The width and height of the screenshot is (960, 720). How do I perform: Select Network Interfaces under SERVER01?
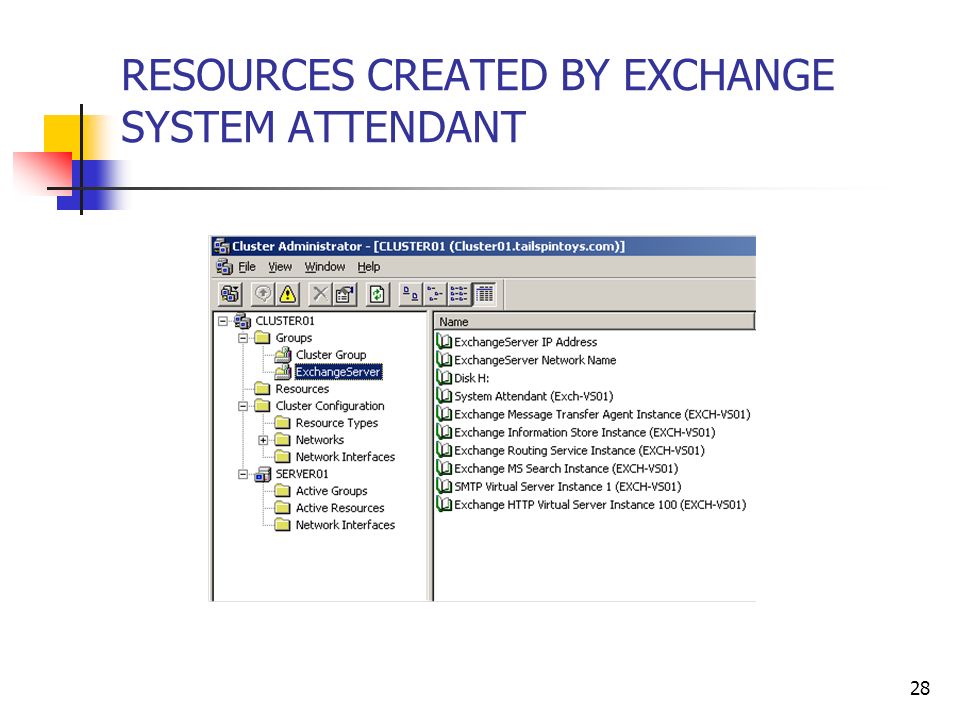tap(345, 525)
